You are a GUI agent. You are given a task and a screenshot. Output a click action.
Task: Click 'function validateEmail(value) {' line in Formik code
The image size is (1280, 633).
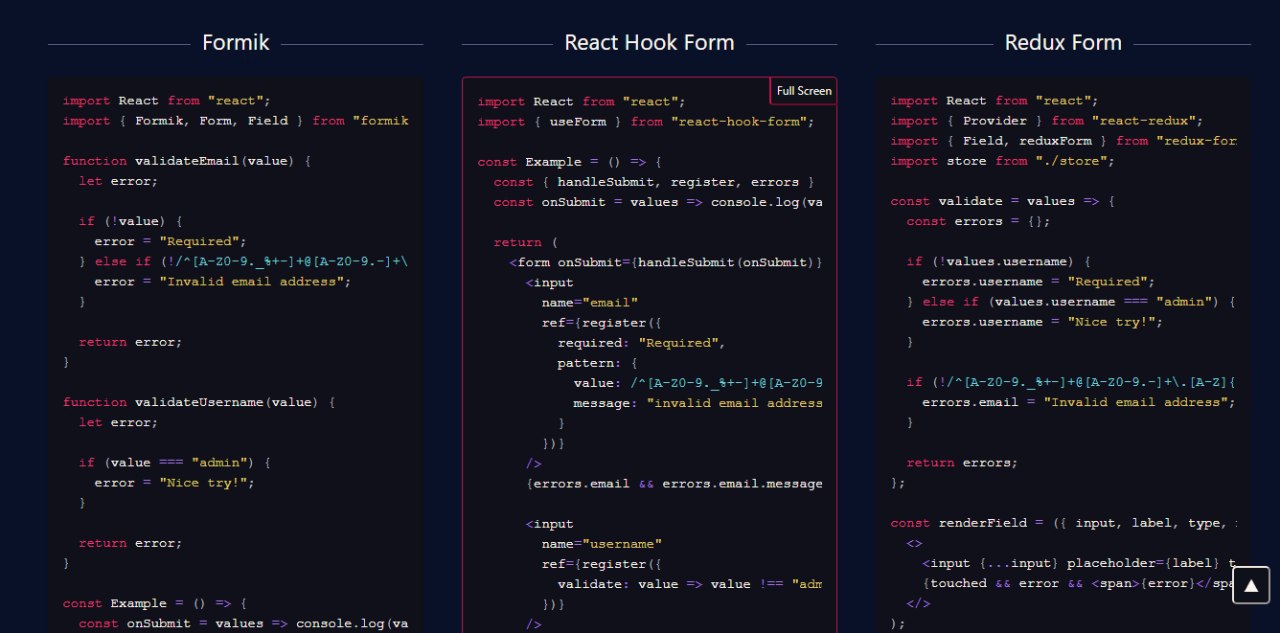pos(188,161)
